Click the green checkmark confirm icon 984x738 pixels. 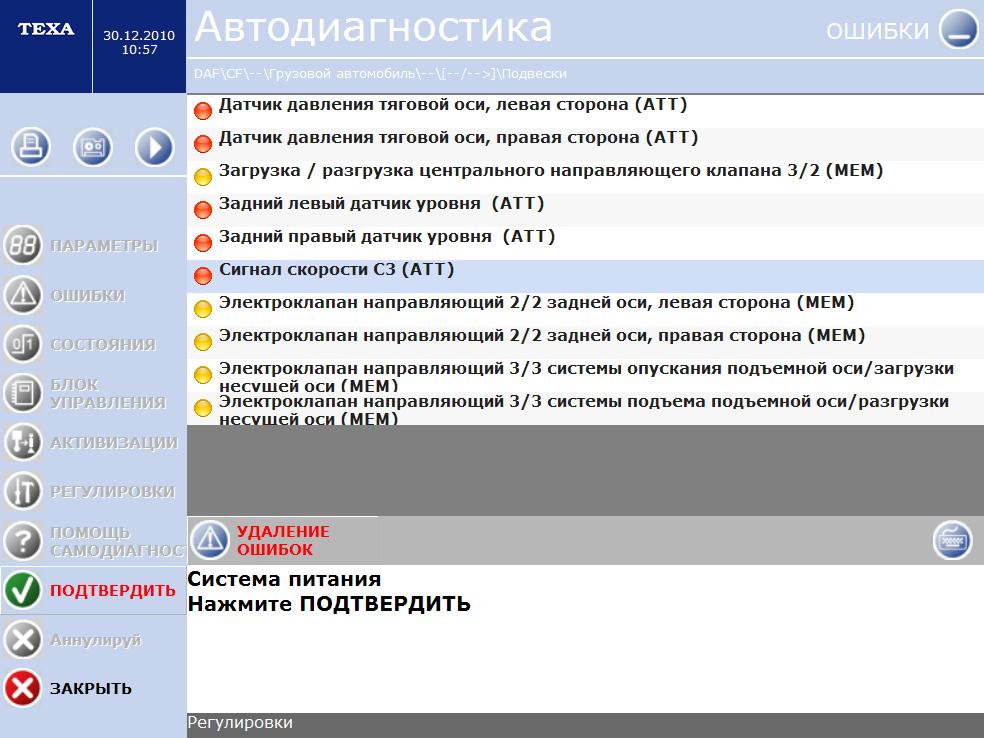tap(23, 590)
